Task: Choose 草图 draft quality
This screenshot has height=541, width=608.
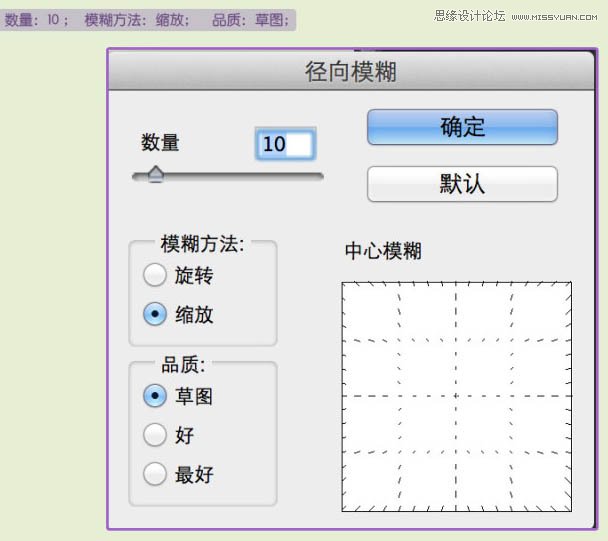Action: point(155,396)
